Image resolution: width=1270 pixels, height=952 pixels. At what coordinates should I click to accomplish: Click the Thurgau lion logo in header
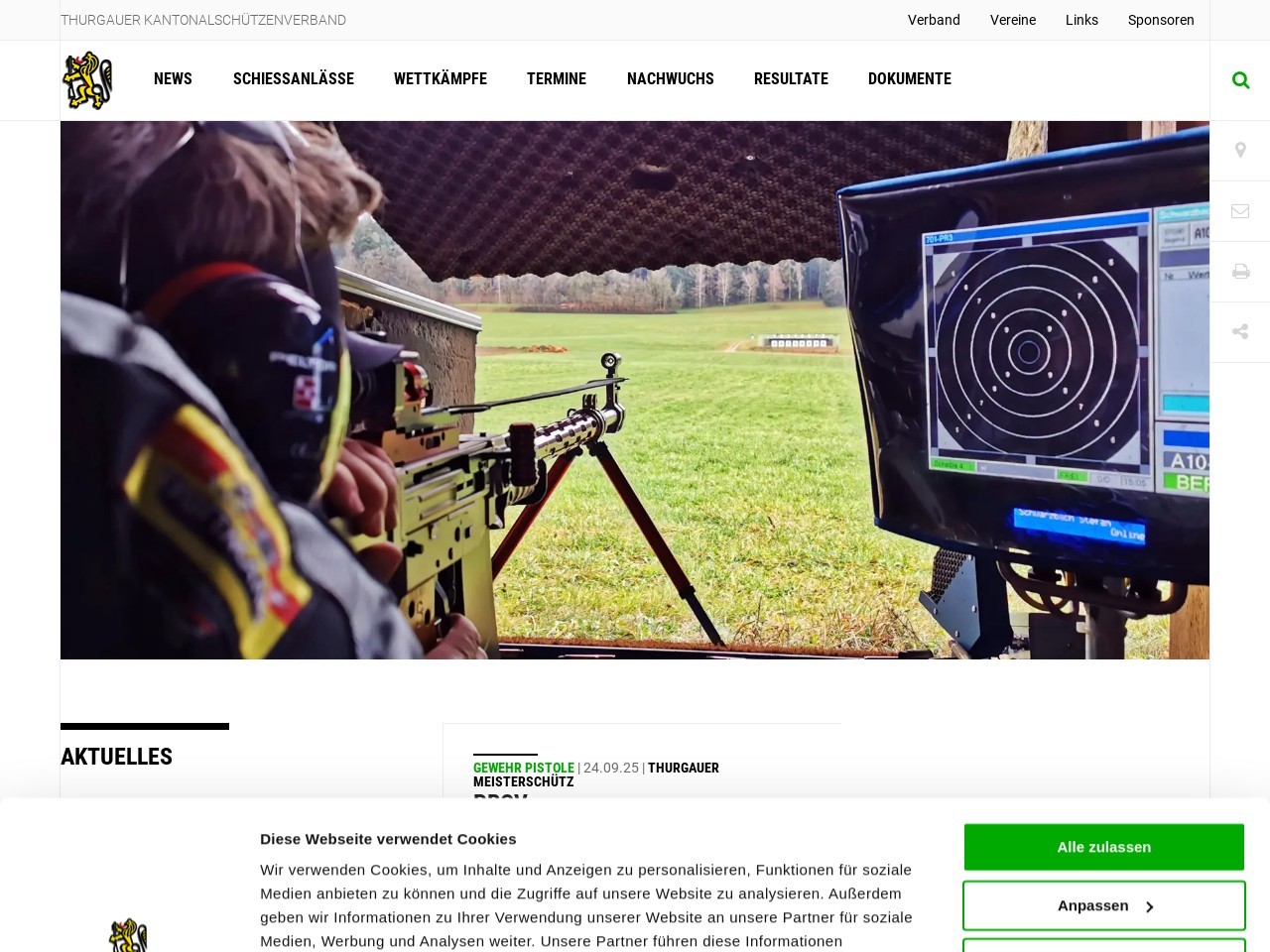pyautogui.click(x=87, y=80)
